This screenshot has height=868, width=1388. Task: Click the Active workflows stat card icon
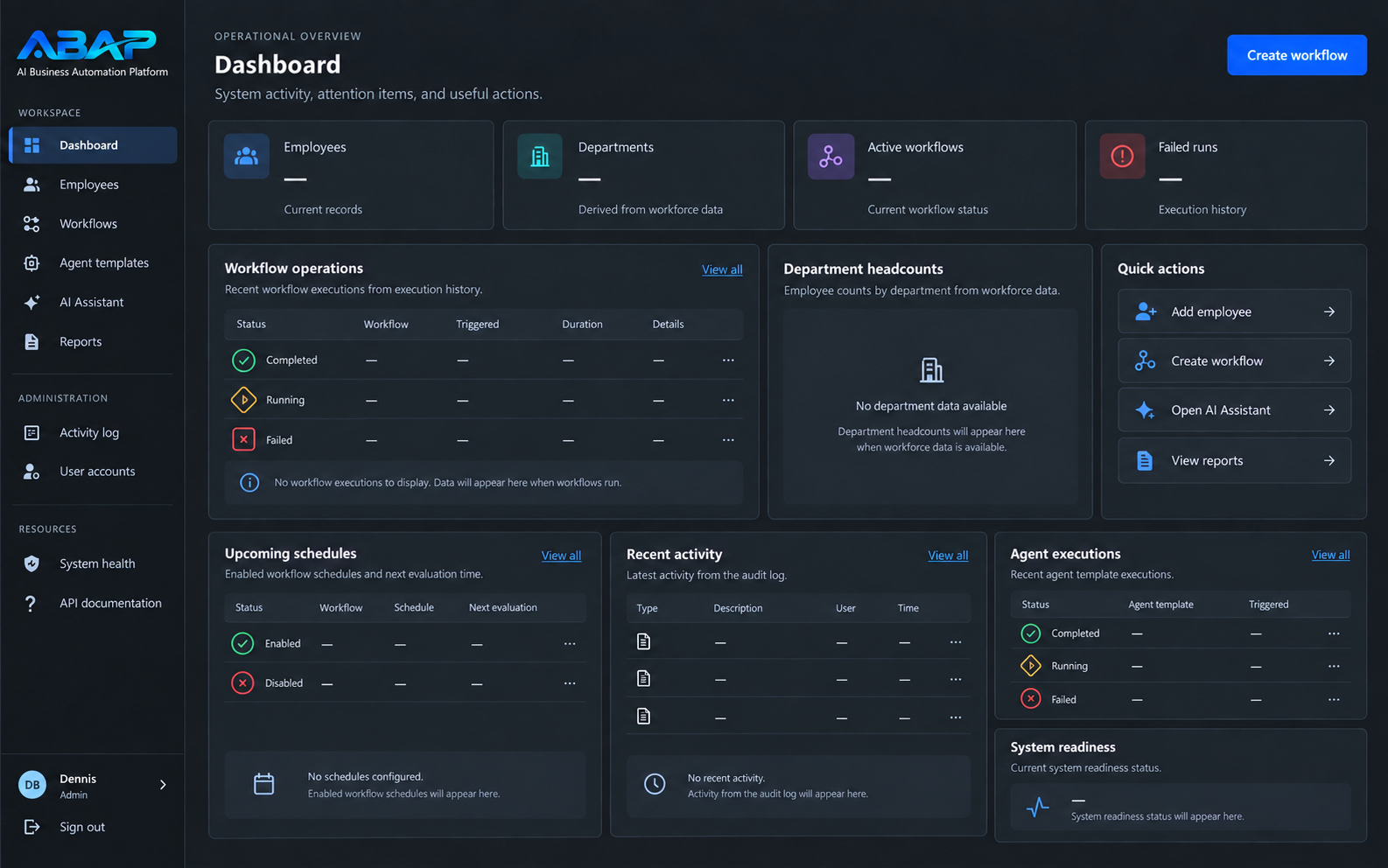(831, 157)
